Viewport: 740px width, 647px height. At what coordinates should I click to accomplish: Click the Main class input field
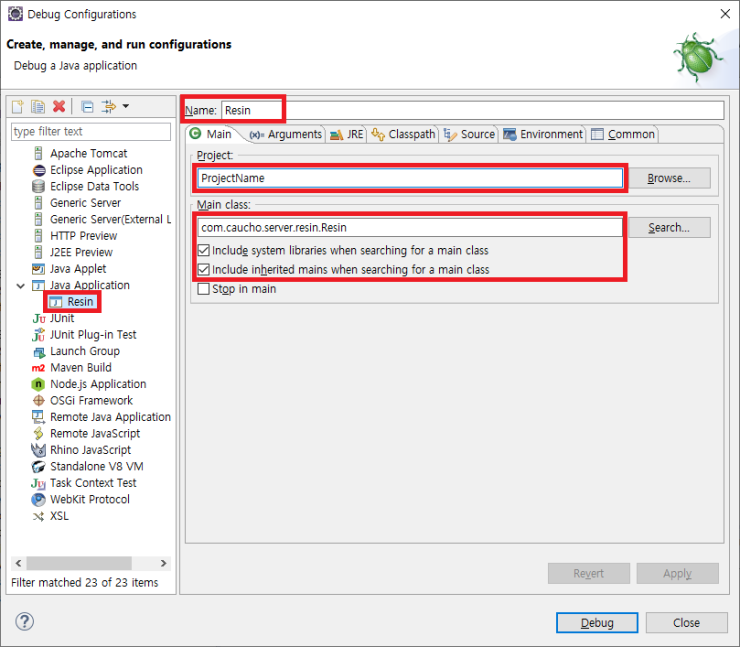click(x=410, y=228)
